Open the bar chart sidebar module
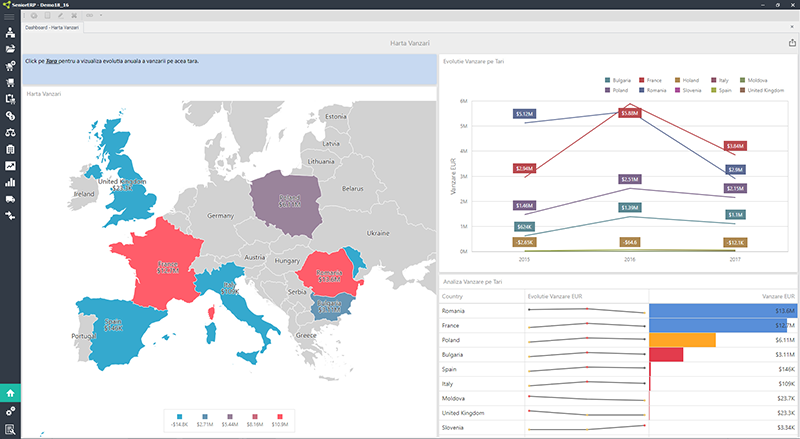 pos(10,182)
